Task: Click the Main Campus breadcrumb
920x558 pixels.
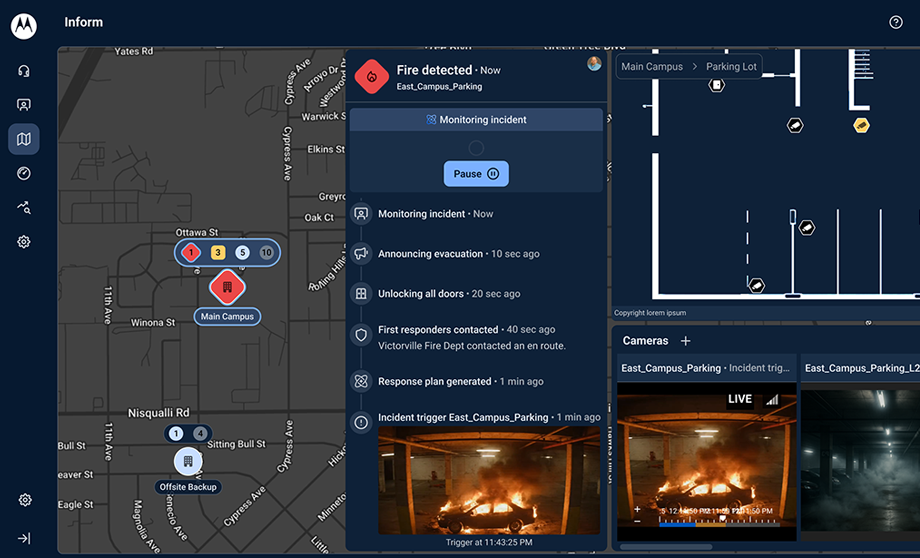Action: coord(652,67)
